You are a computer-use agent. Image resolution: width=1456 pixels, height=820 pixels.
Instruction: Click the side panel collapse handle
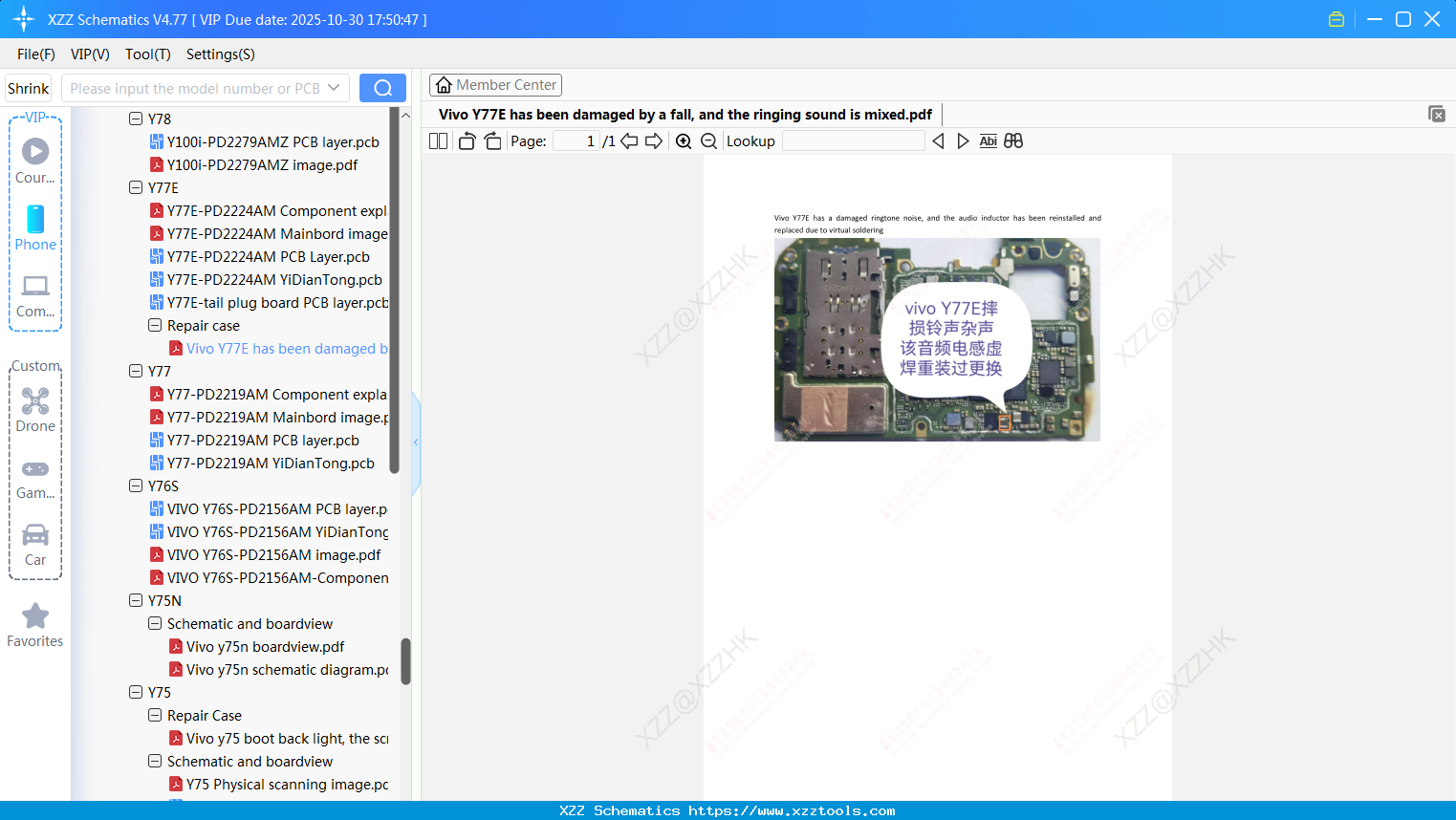(x=416, y=442)
